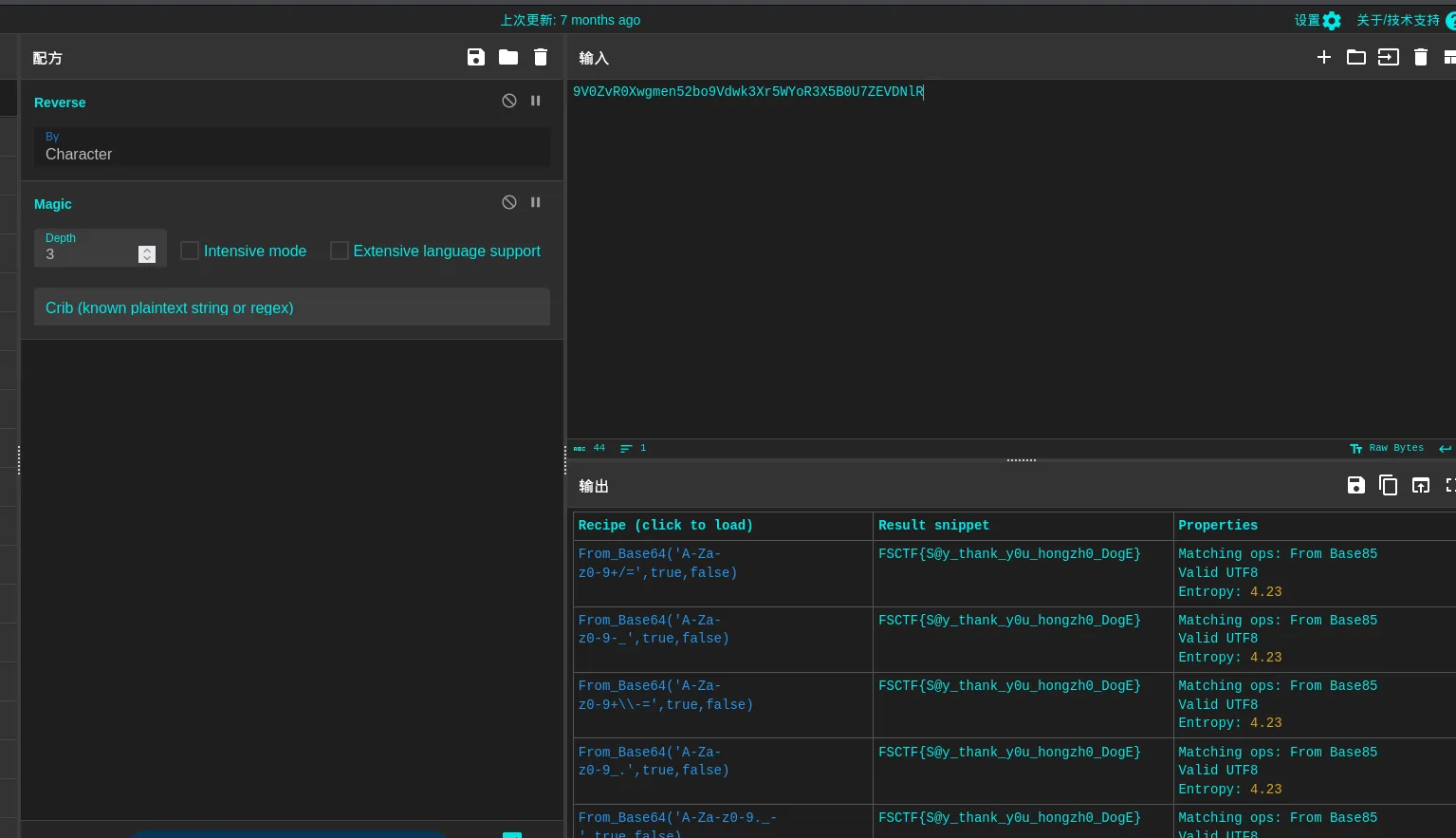The height and width of the screenshot is (838, 1456).
Task: Click into the input text area
Action: point(1011,258)
